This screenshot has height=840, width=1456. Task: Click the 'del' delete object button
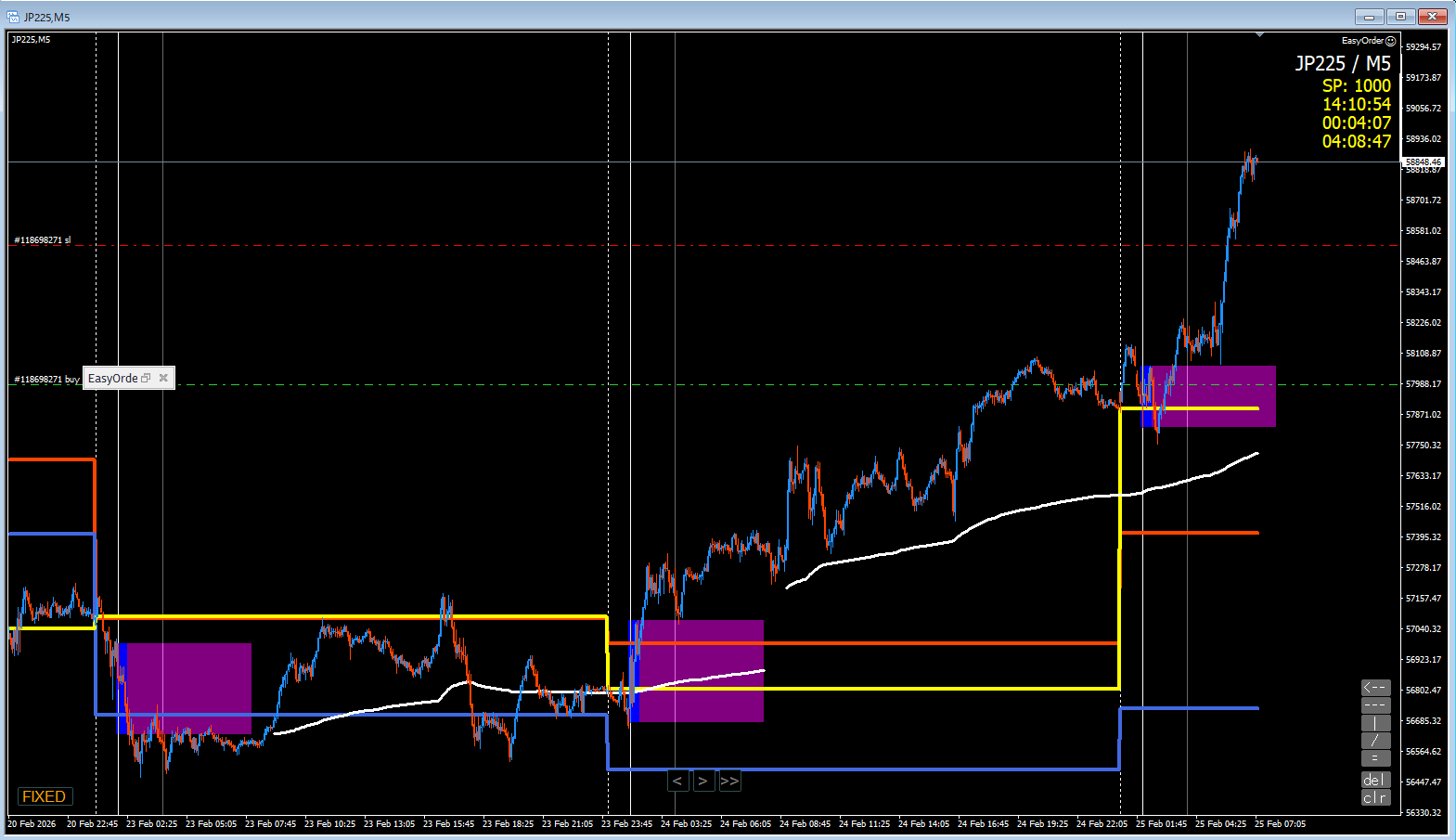(1375, 780)
